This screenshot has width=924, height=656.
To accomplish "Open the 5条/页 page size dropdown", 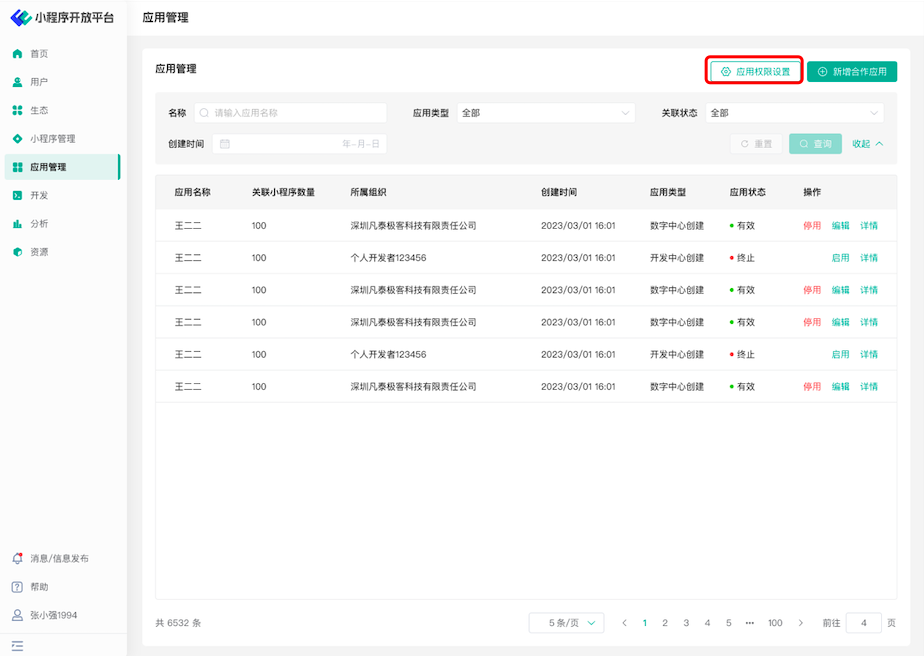I will (566, 623).
